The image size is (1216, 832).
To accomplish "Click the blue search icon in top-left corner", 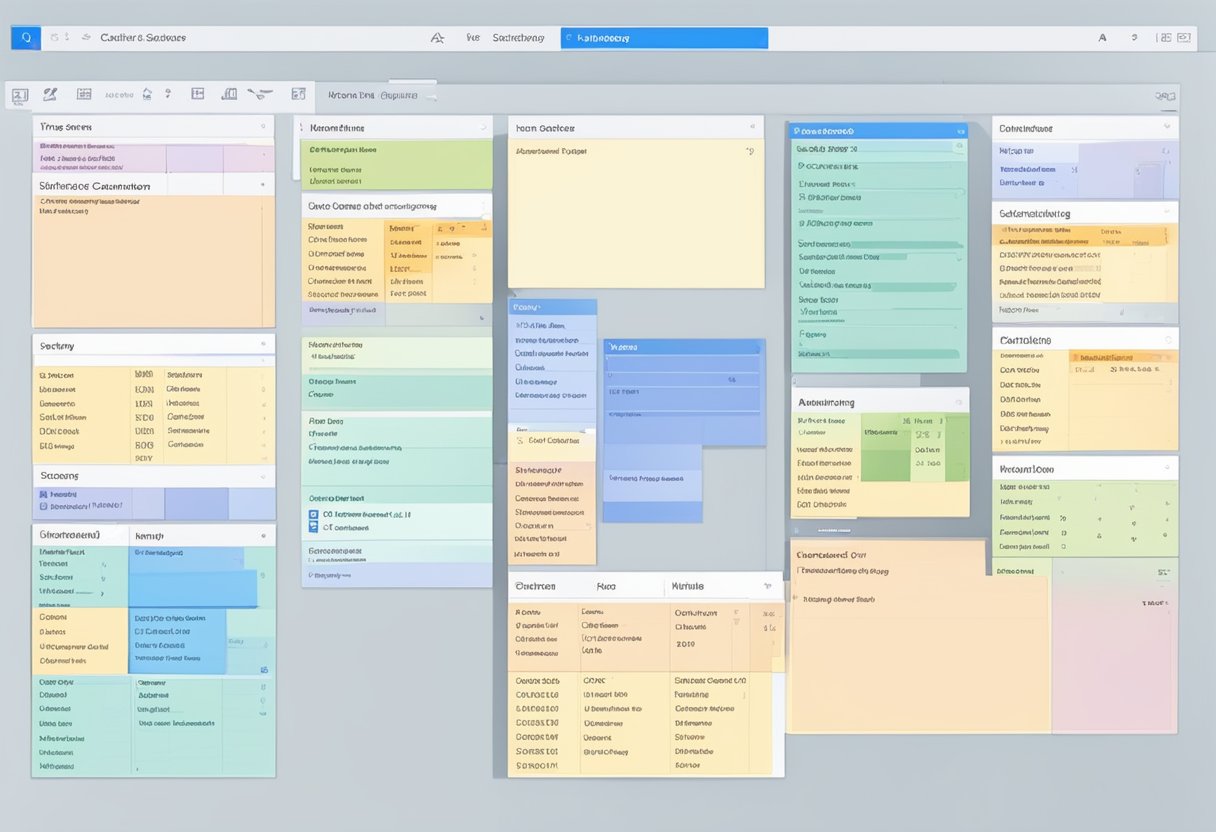I will (x=25, y=38).
